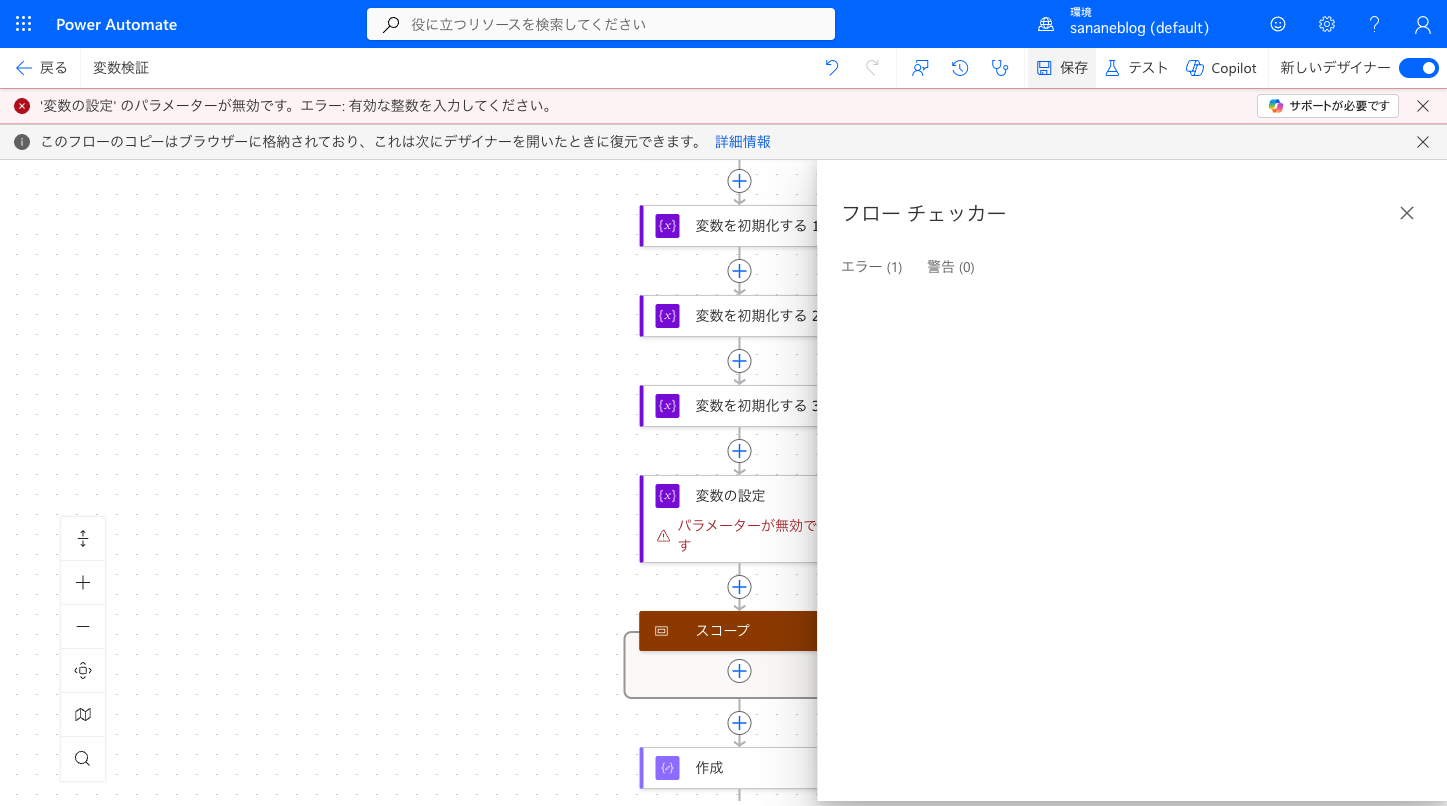Image resolution: width=1447 pixels, height=806 pixels.
Task: Search within the flow canvas
Action: point(83,759)
